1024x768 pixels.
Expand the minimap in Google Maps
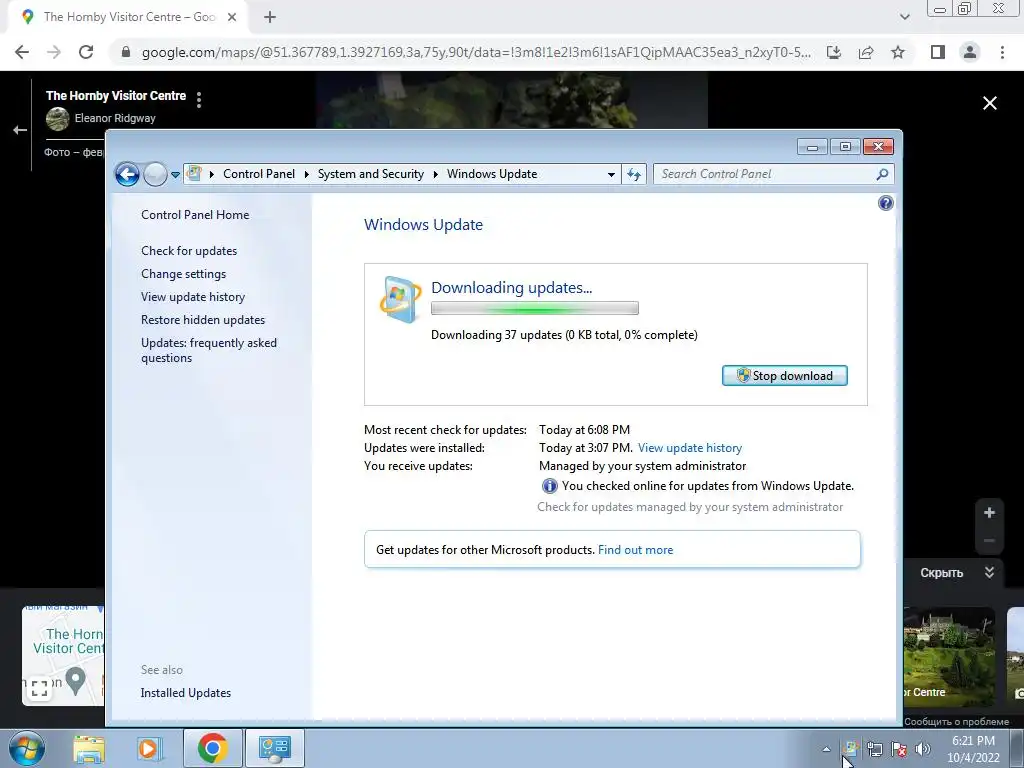pyautogui.click(x=39, y=688)
